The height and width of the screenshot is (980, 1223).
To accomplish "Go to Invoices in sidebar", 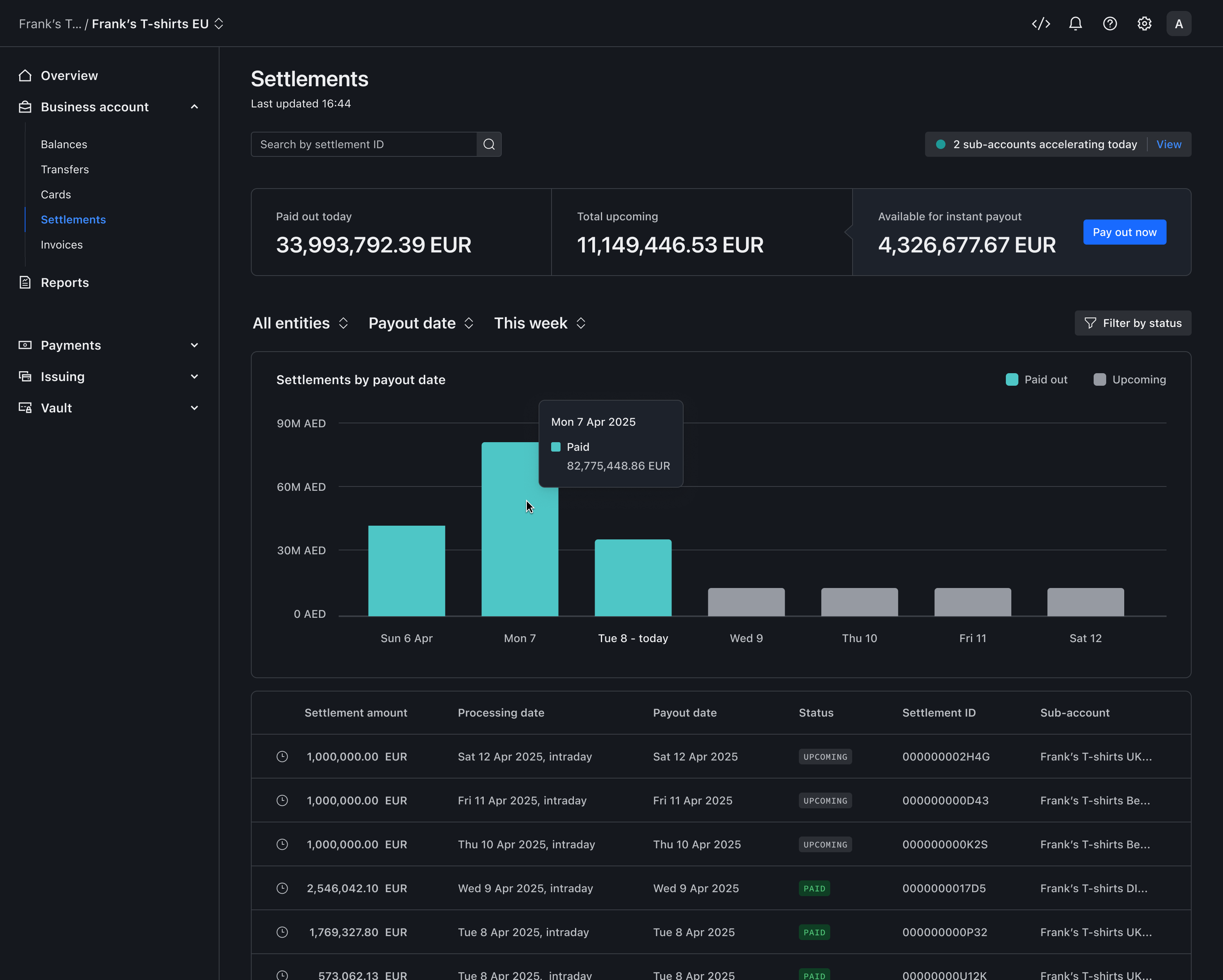I will (62, 245).
